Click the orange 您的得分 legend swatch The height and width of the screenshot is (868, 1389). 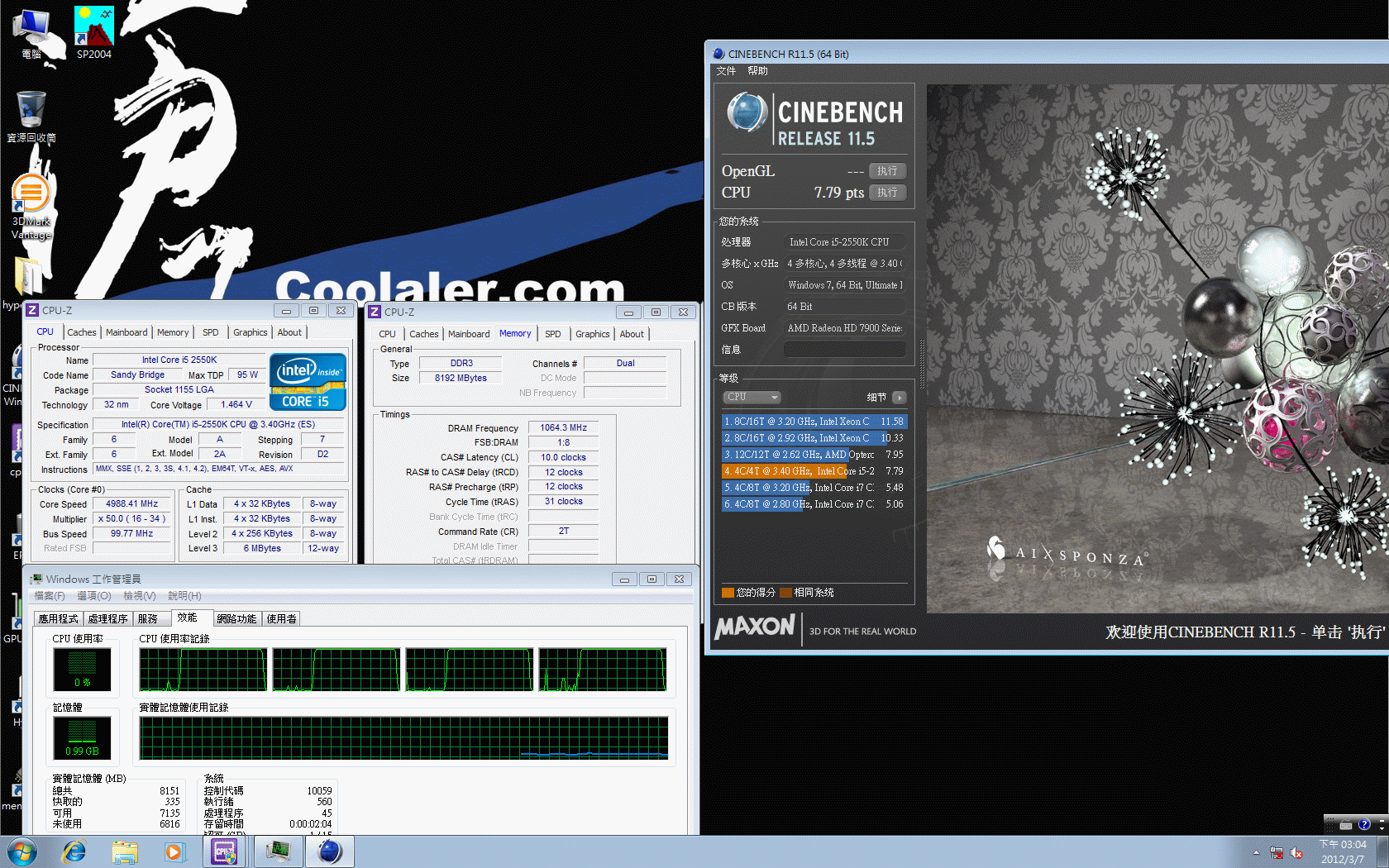coord(728,593)
